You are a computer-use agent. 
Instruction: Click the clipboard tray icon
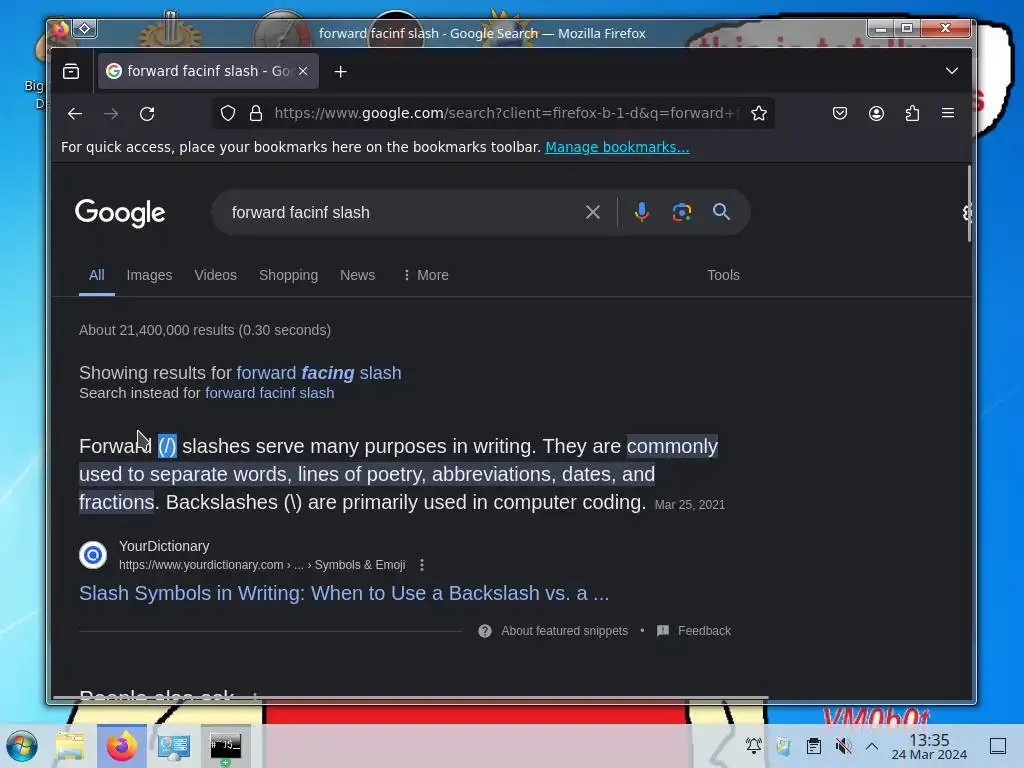tap(814, 746)
